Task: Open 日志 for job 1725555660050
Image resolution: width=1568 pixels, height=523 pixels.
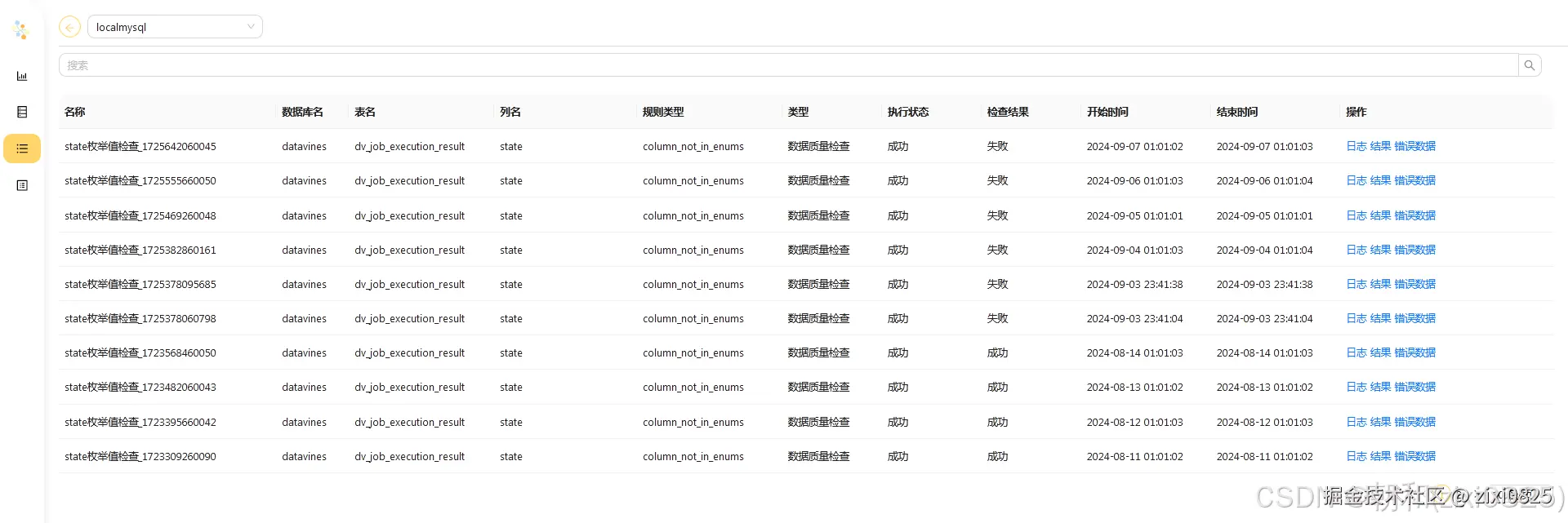Action: pos(1356,180)
